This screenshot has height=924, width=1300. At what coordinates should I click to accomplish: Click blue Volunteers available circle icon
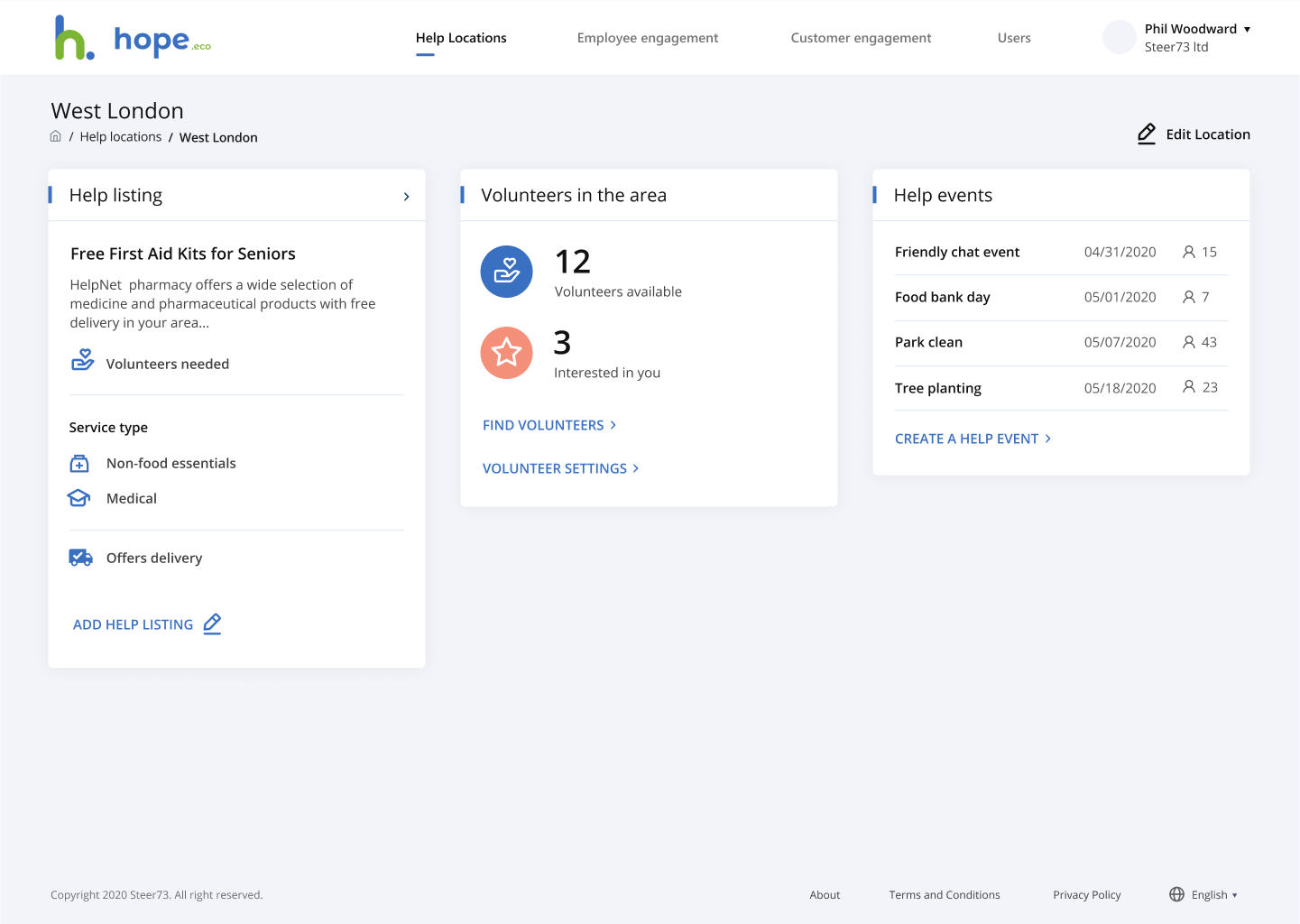[x=507, y=272]
